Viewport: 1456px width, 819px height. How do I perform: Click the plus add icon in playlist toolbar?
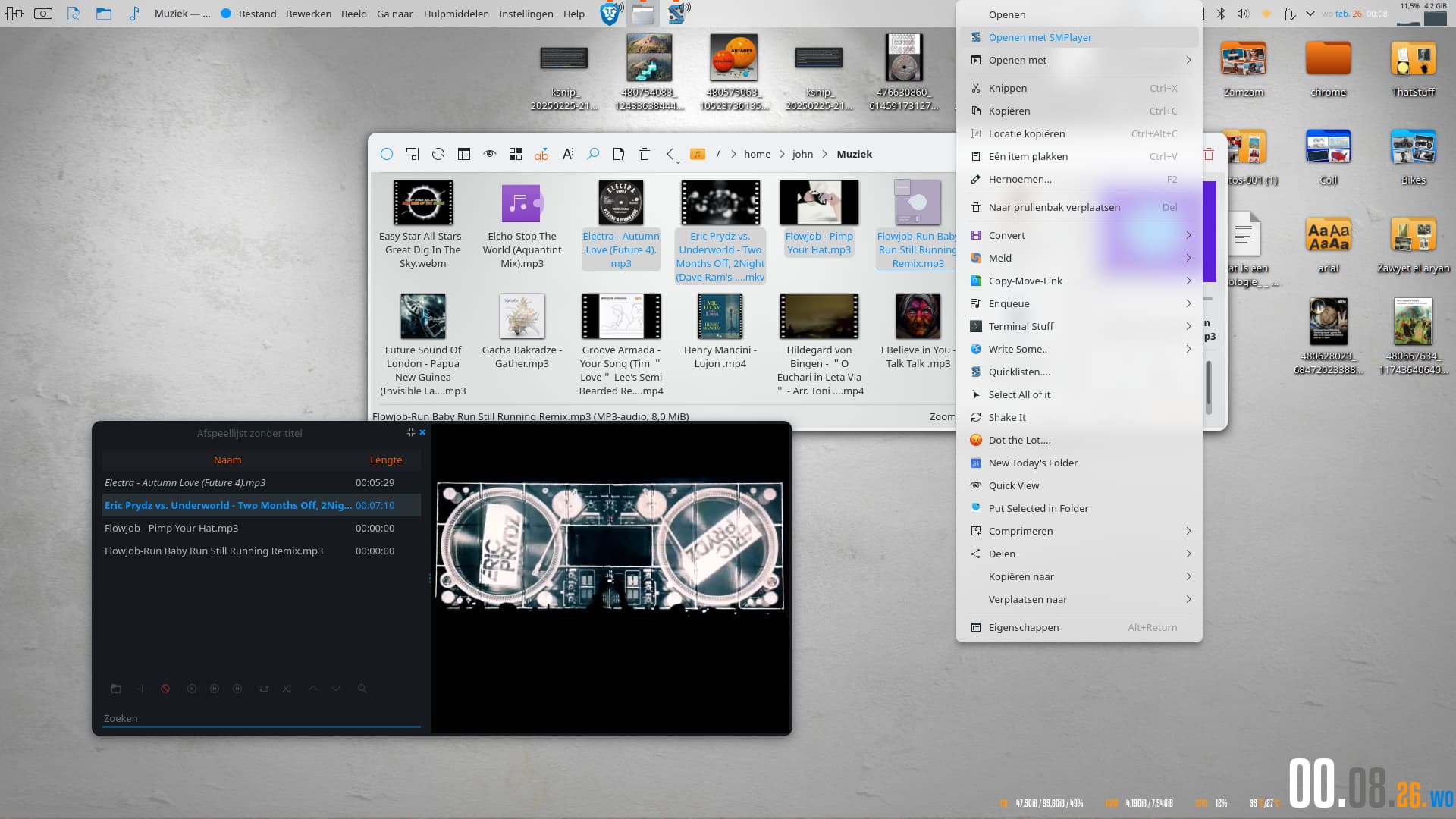(142, 689)
